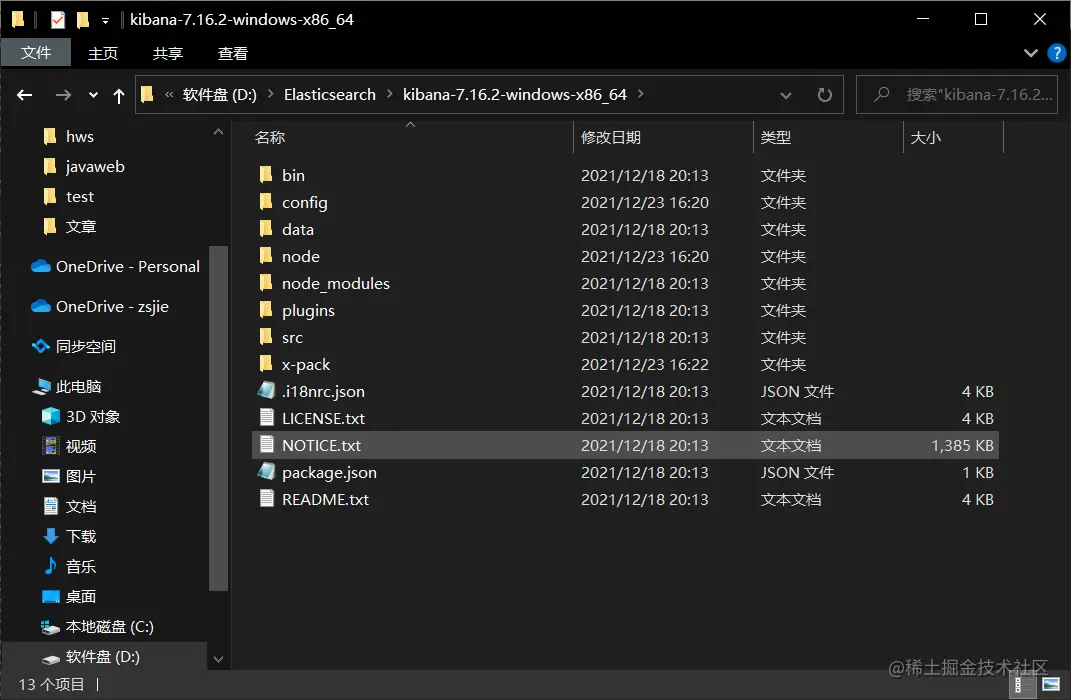This screenshot has height=700, width=1071.
Task: Click navigation pane scroll up arrow
Action: coord(219,132)
